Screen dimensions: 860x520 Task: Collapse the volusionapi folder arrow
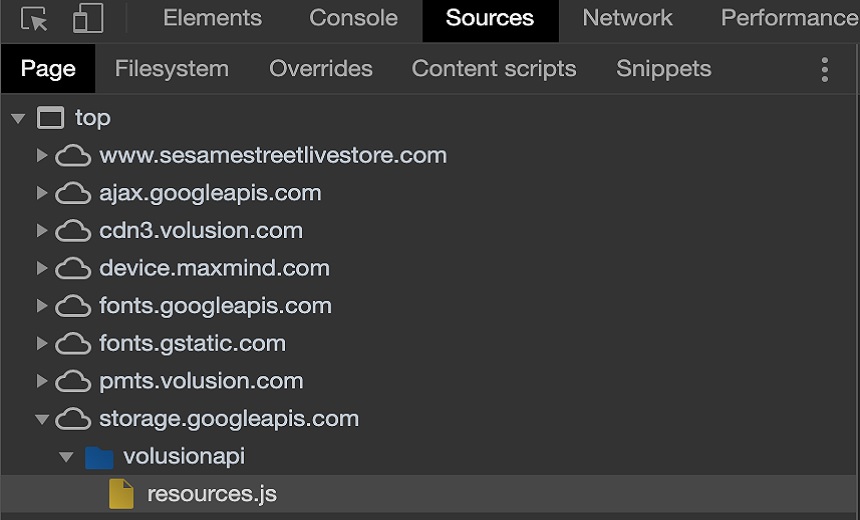pyautogui.click(x=66, y=457)
